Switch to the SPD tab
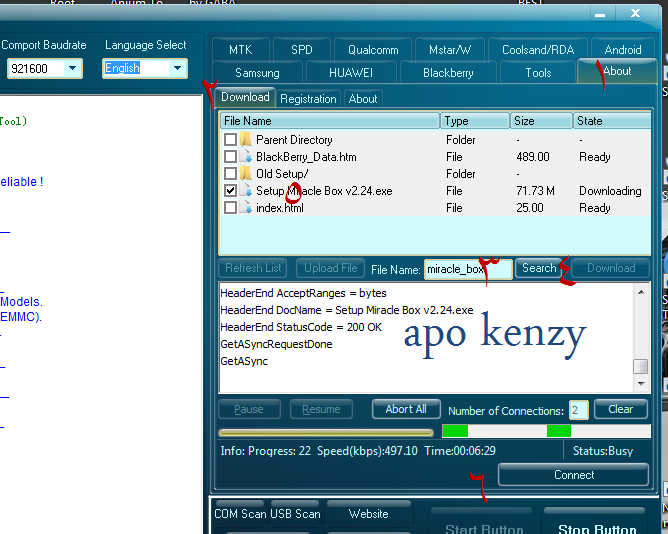The image size is (668, 534). point(302,50)
